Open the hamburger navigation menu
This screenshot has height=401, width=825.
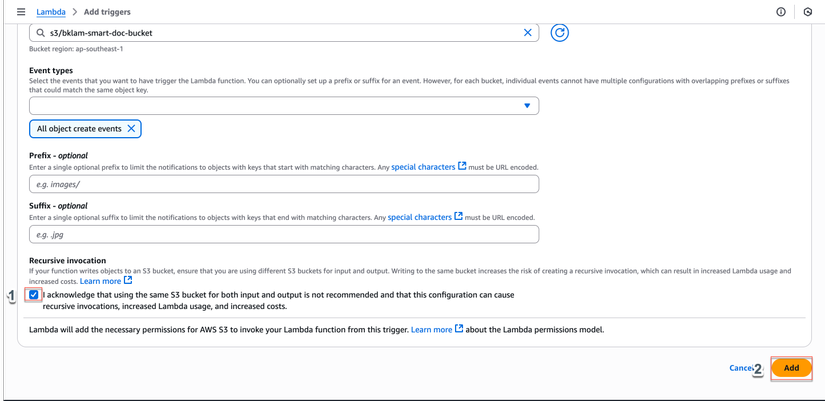click(21, 12)
